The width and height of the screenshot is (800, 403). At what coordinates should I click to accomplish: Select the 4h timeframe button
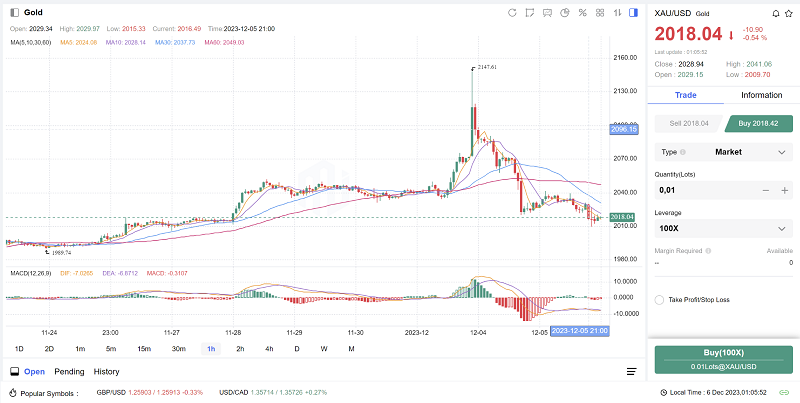269,348
